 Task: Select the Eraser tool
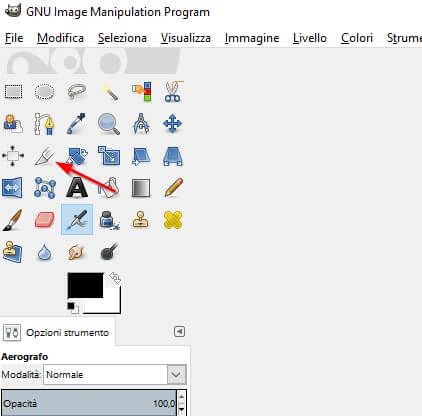point(44,220)
